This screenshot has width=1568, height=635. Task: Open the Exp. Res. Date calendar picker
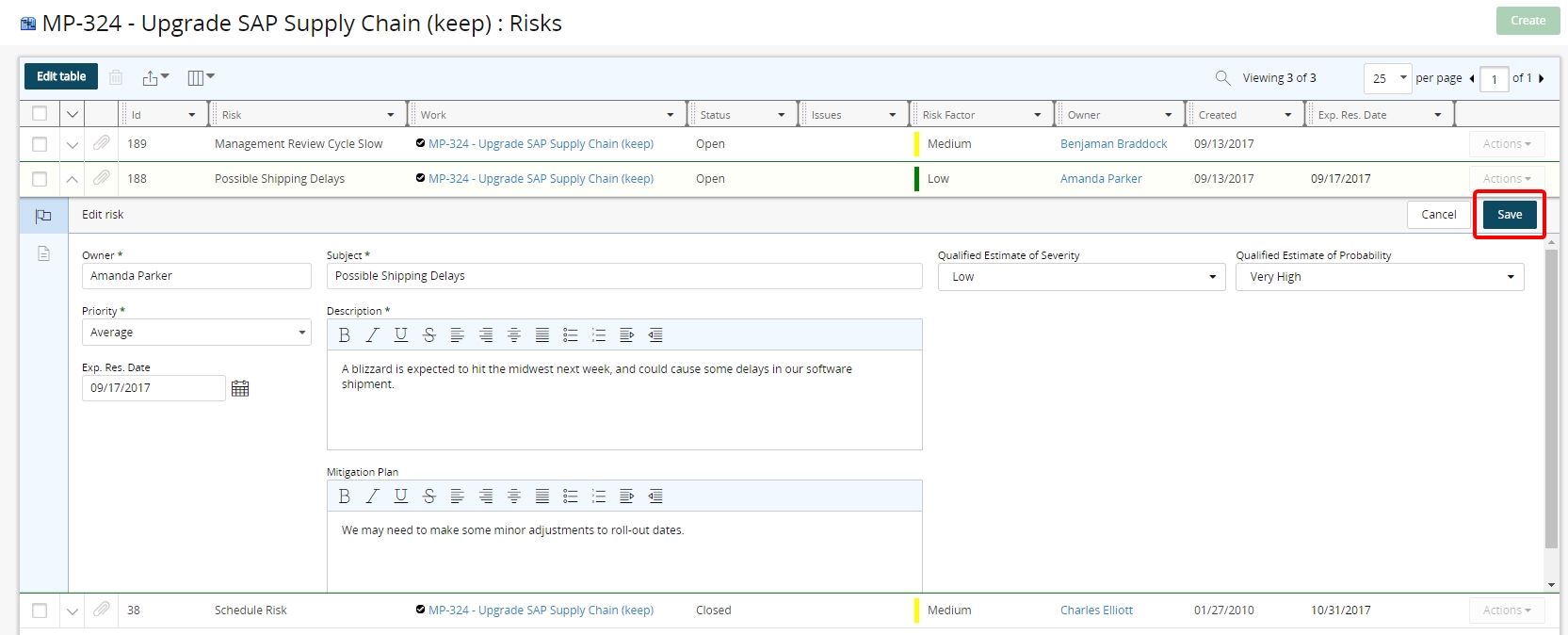click(x=240, y=388)
